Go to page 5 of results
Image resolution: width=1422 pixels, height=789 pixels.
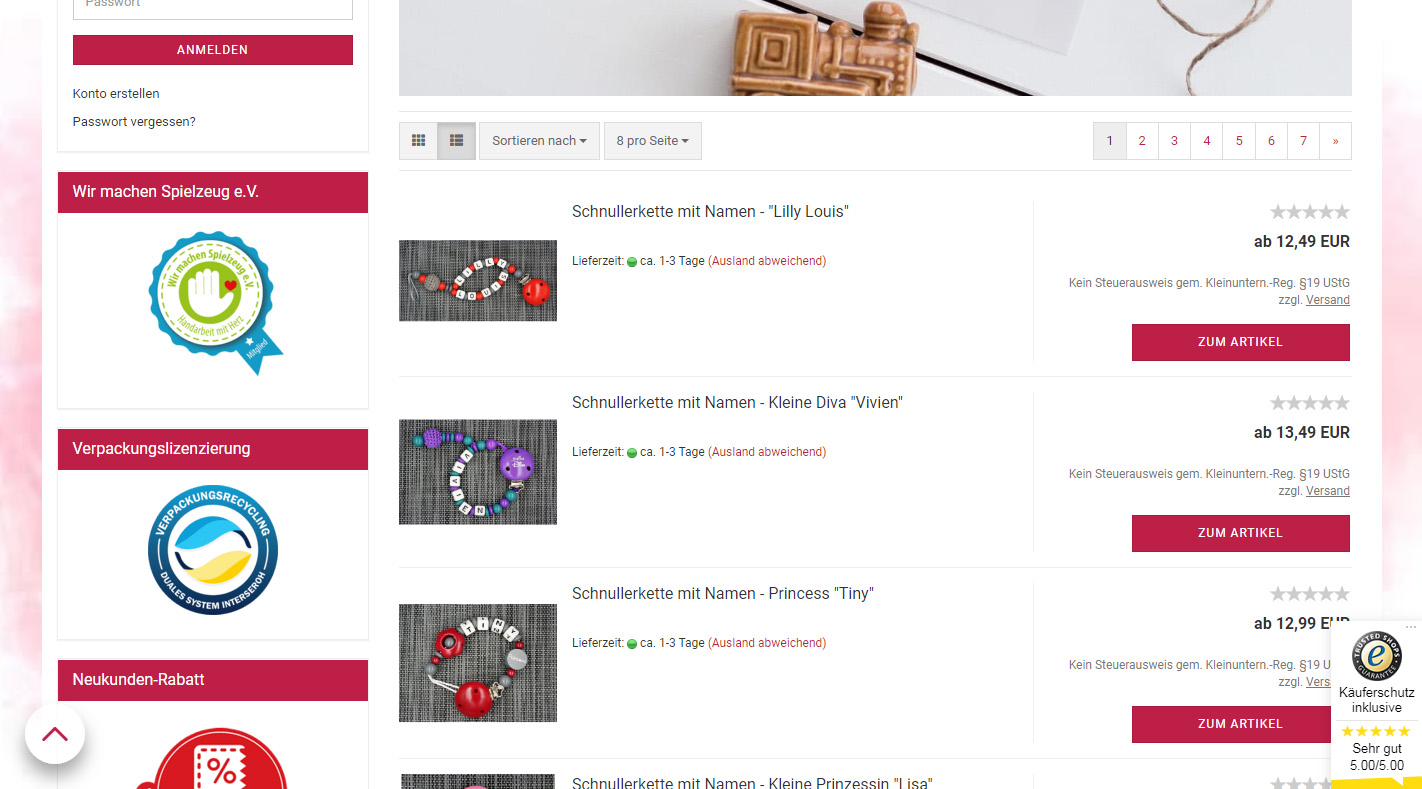pyautogui.click(x=1239, y=141)
